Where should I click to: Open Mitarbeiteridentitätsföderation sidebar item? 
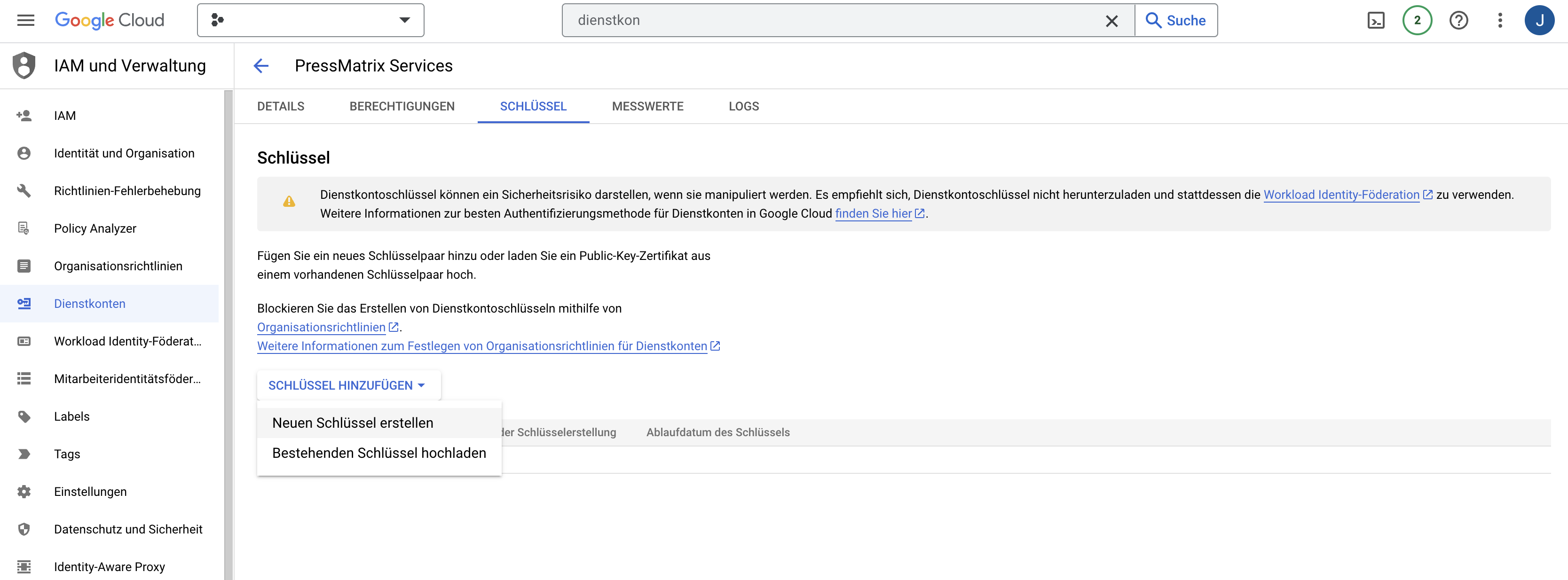pos(110,379)
